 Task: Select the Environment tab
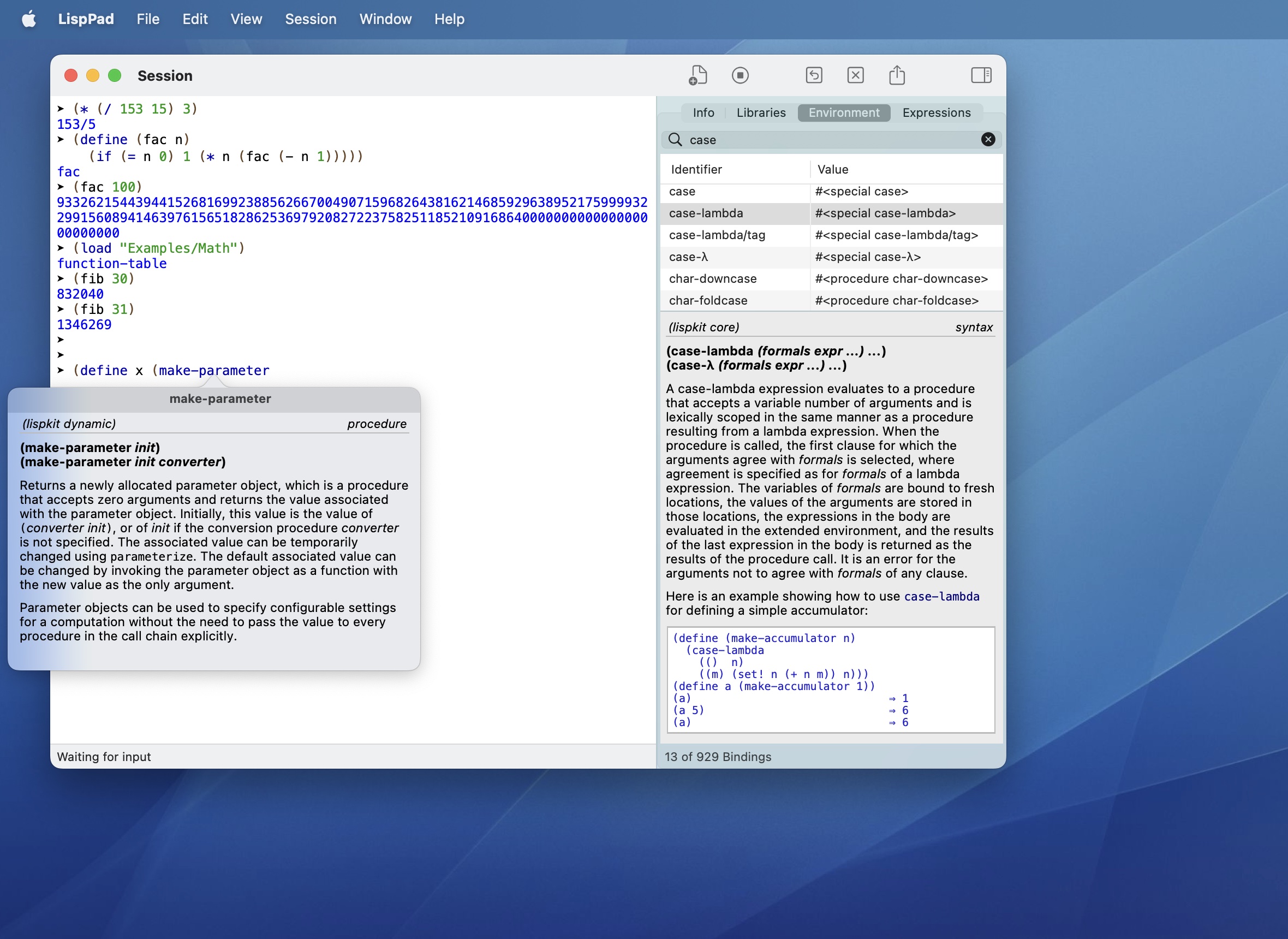point(844,112)
